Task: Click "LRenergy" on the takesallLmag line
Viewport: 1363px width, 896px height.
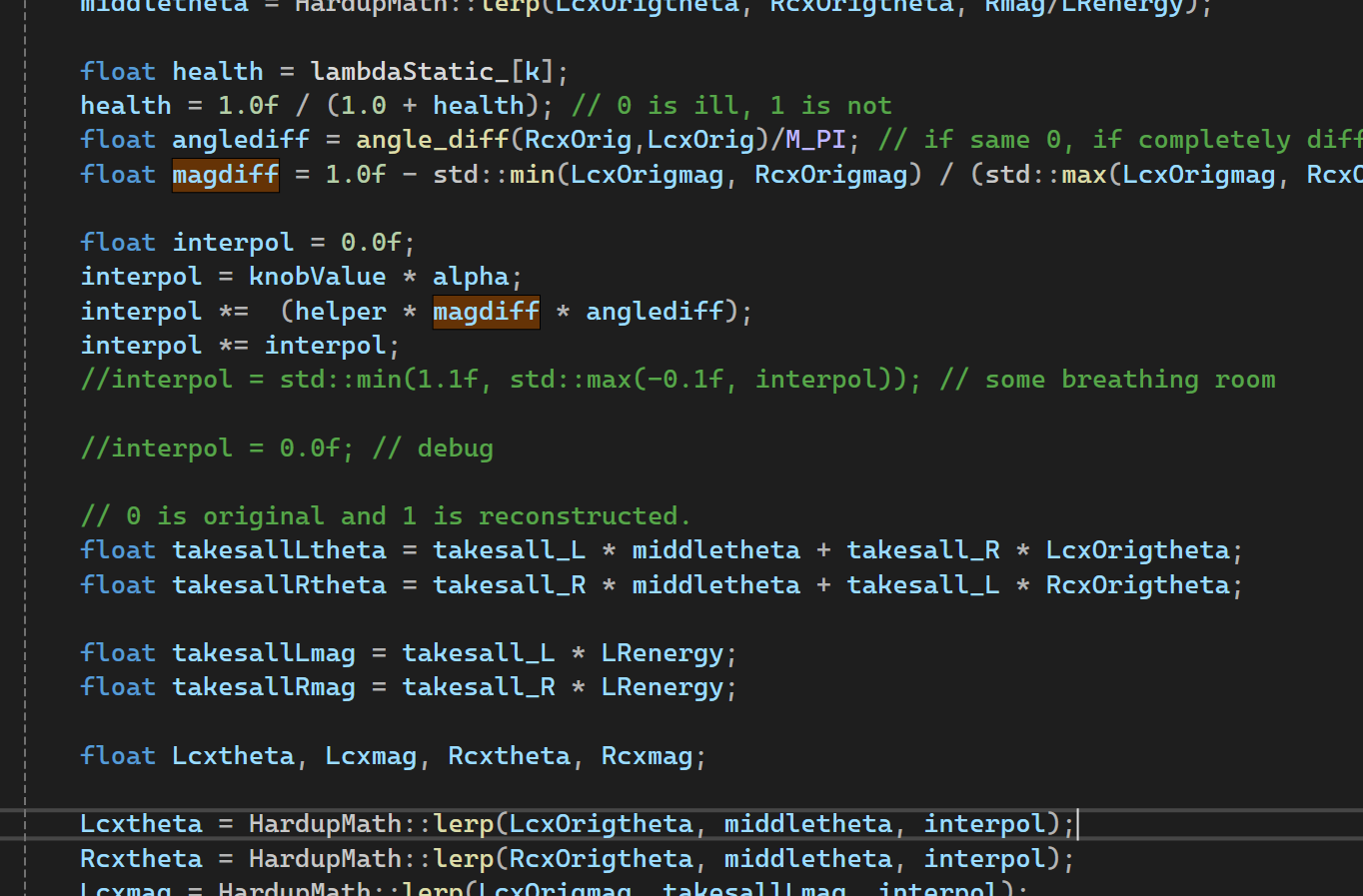Action: [x=663, y=653]
